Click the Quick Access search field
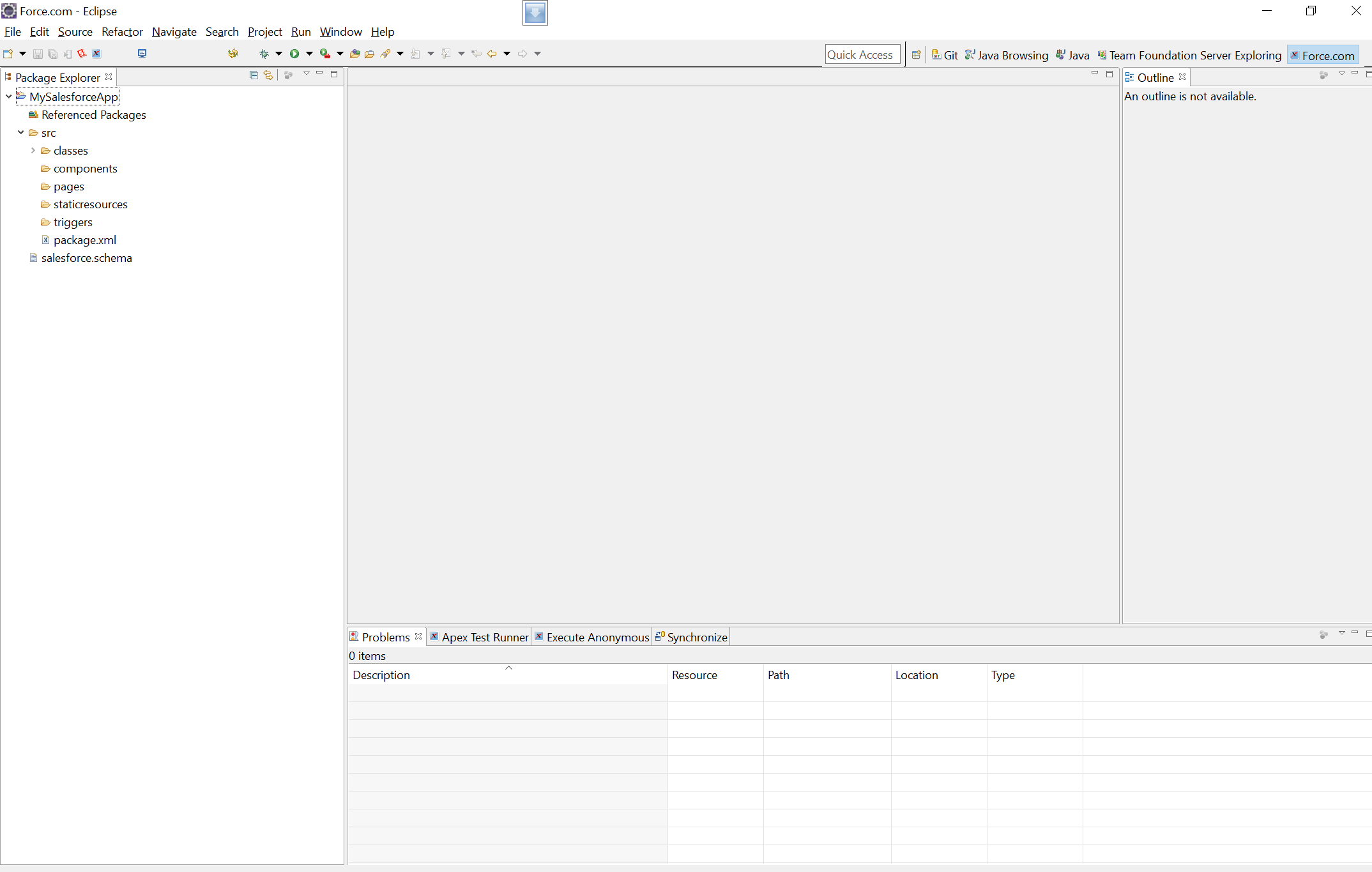Screen dimensions: 1372x872 click(862, 55)
